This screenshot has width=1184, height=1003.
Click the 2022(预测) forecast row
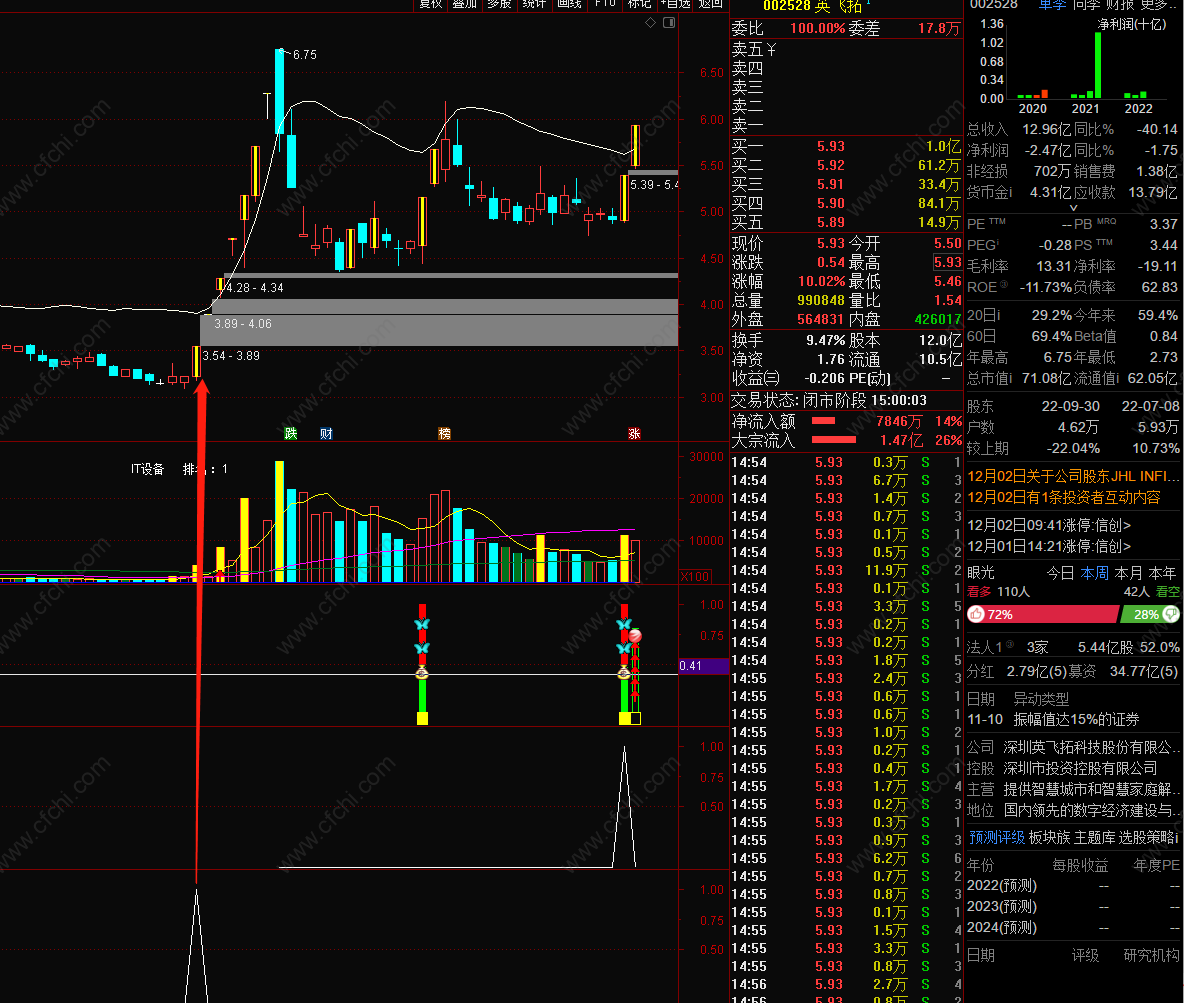[x=1073, y=885]
